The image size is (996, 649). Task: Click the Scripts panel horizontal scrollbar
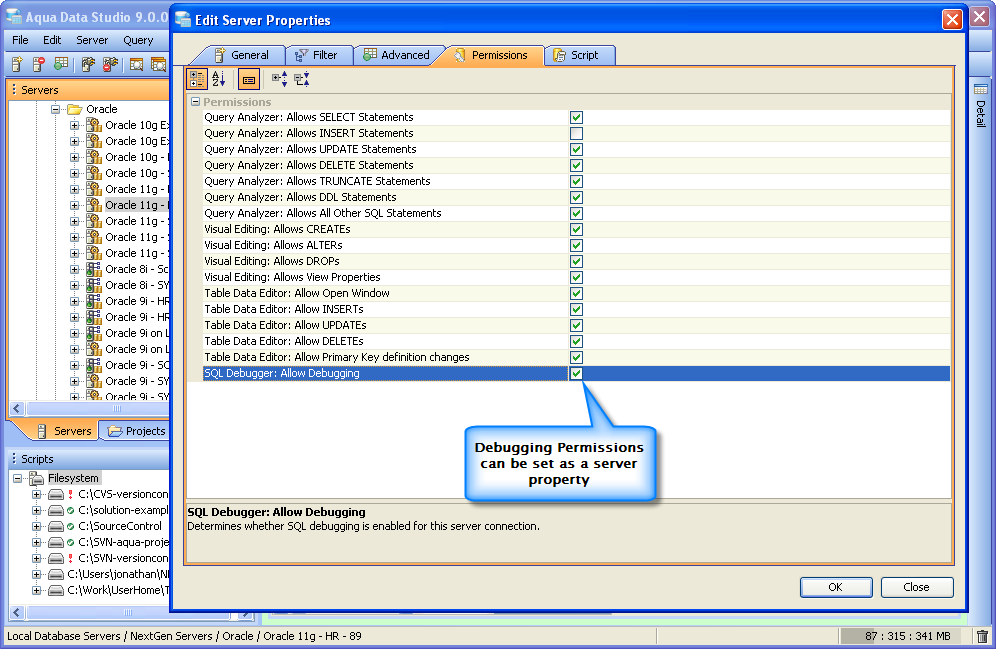[127, 613]
